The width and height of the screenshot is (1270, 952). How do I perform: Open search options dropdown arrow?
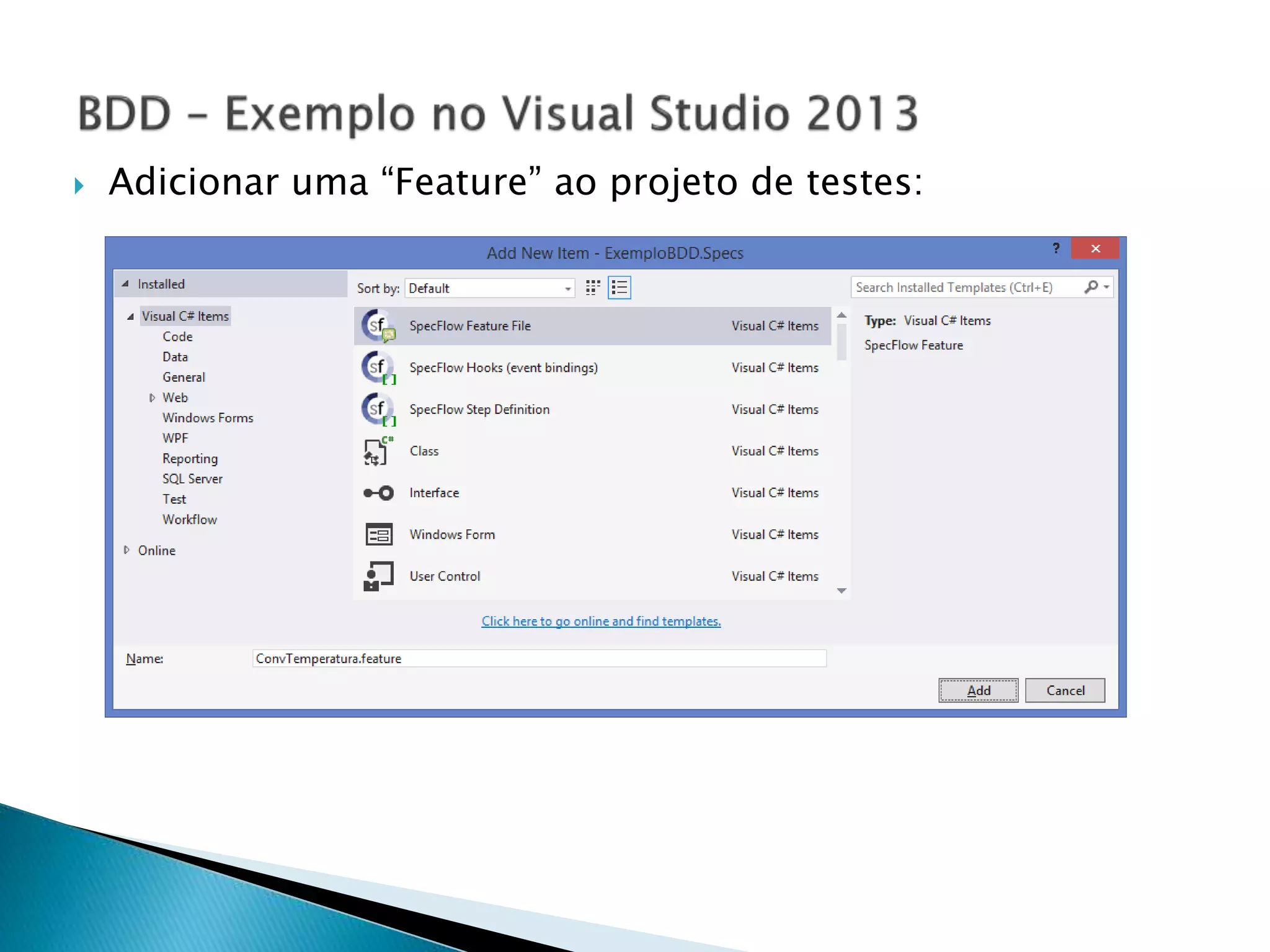point(1106,287)
